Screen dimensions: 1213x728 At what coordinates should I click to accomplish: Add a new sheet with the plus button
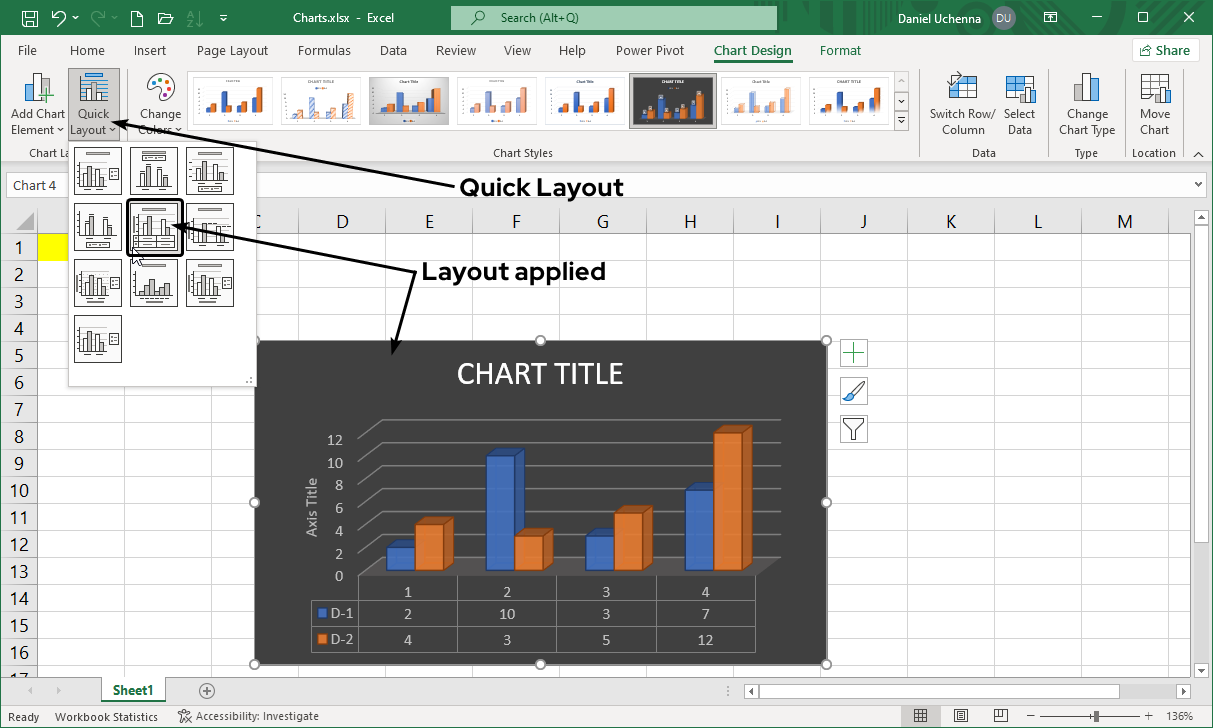coord(206,690)
